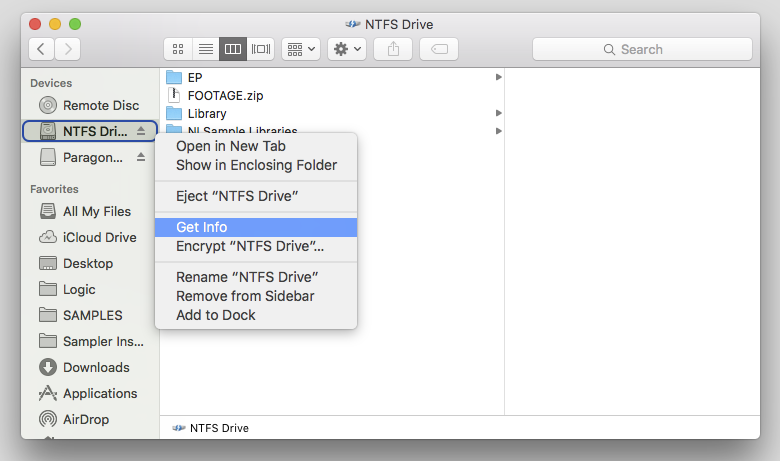Click the Edit Tags toolbar button
The image size is (780, 461).
(438, 48)
